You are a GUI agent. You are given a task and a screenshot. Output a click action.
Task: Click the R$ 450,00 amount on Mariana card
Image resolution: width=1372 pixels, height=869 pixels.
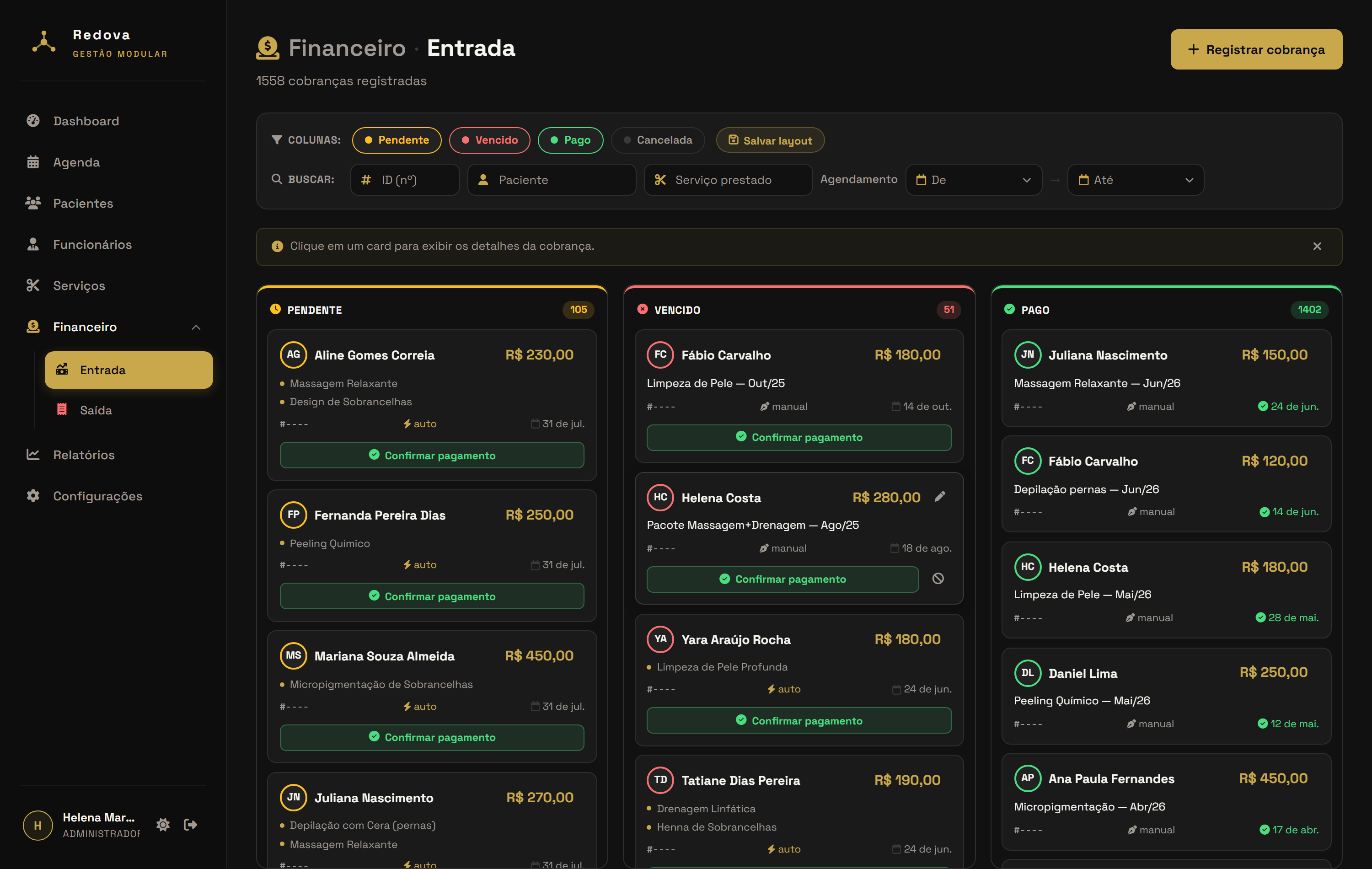[x=539, y=655]
